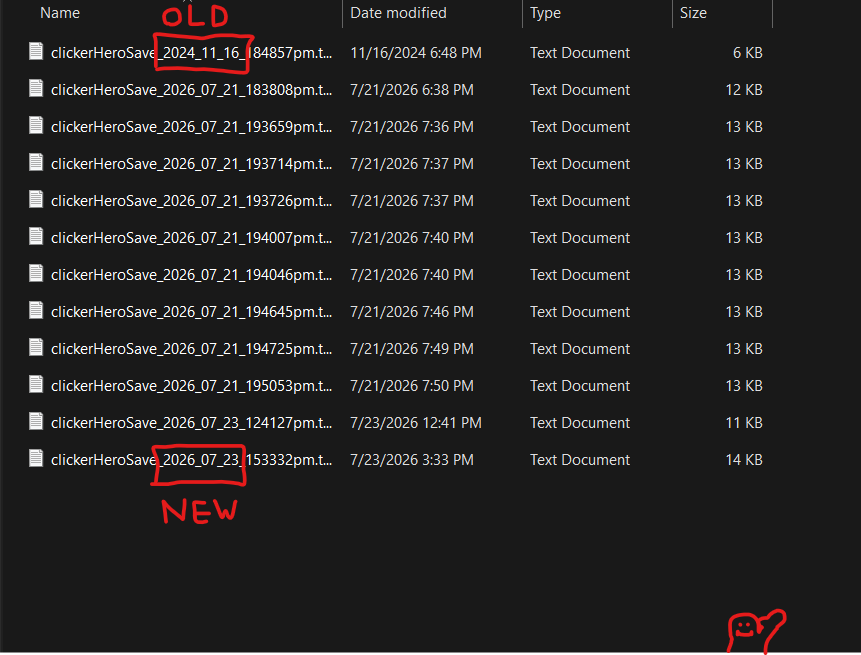Click file icon of clickerHeroSave_2026_07_21_194645pm
861x655 pixels.
click(x=36, y=311)
